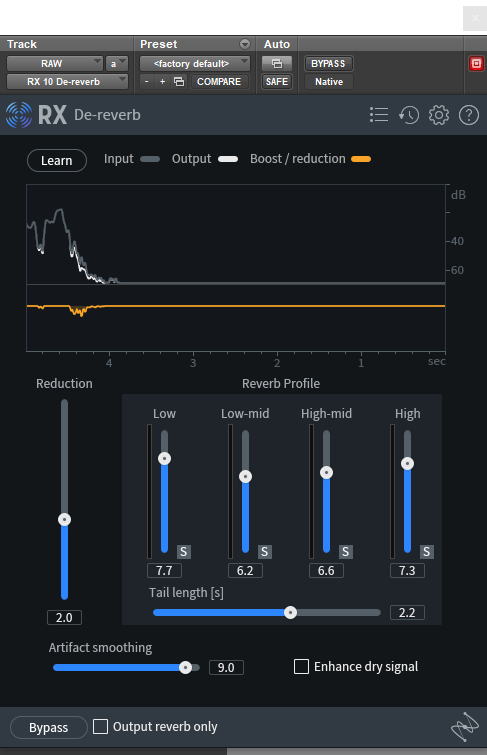Click the Learn button

pos(57,161)
